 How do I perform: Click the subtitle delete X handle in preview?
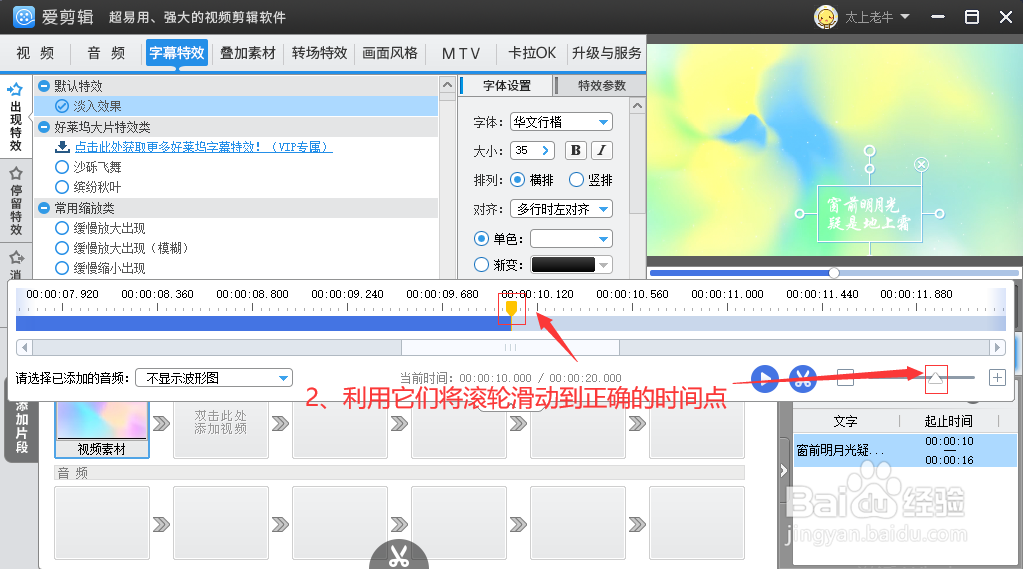pos(921,164)
